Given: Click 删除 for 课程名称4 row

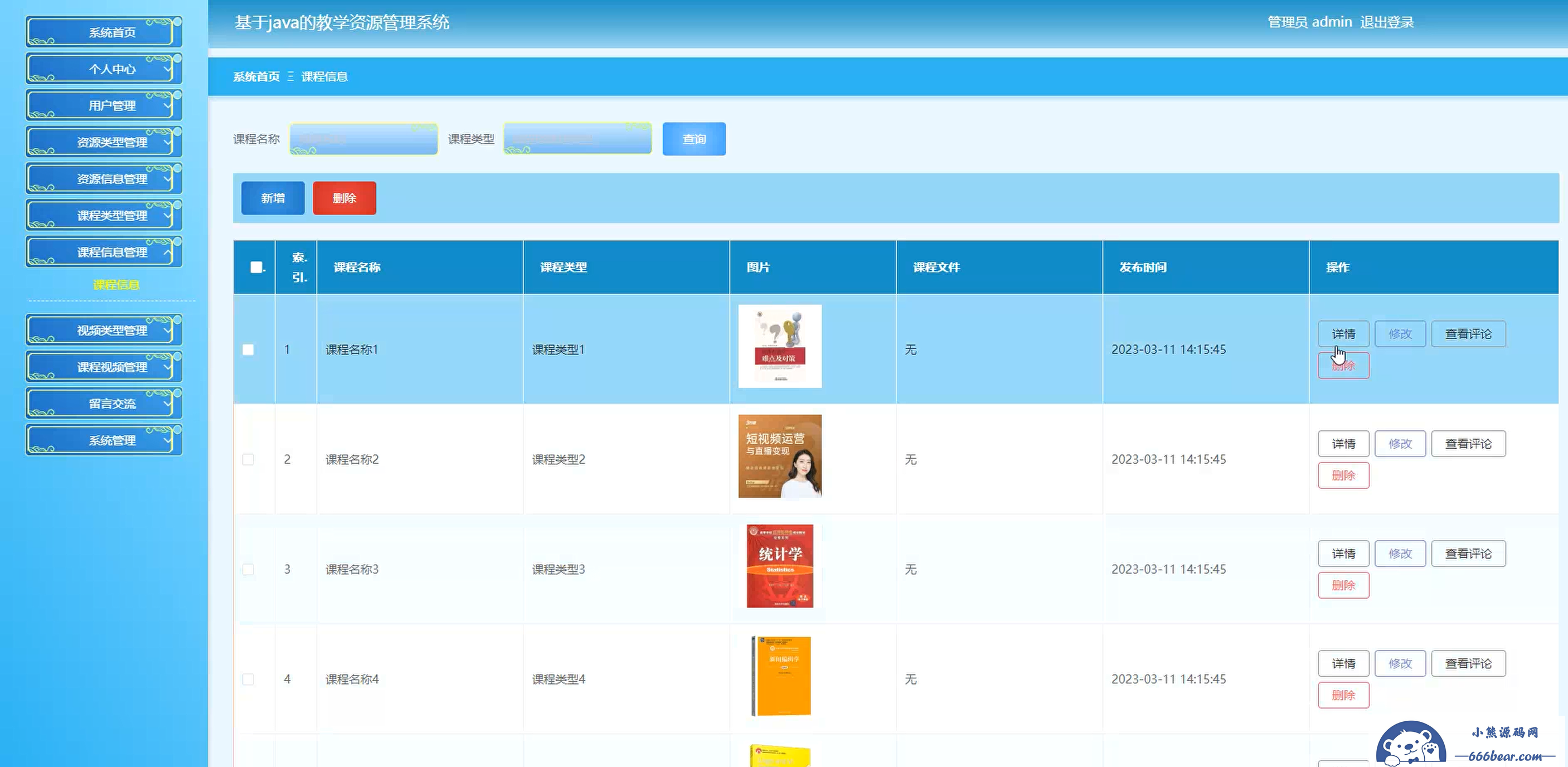Looking at the screenshot, I should 1343,695.
